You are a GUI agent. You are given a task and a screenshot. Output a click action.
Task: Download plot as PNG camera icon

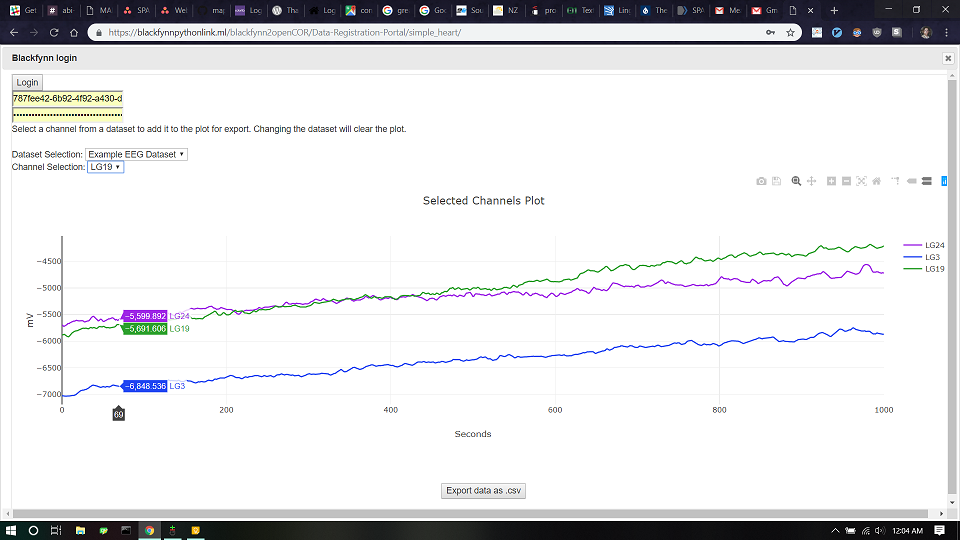[761, 181]
